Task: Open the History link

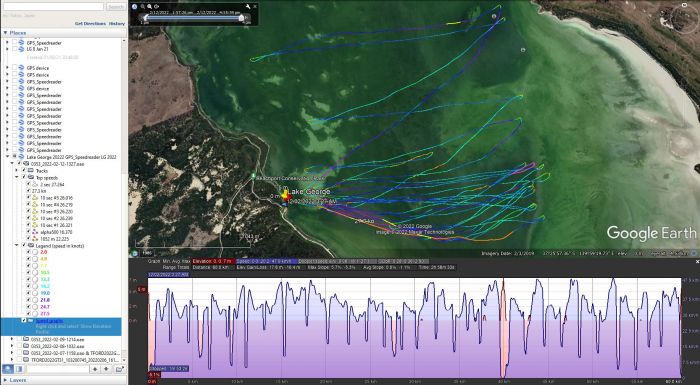Action: tap(117, 24)
